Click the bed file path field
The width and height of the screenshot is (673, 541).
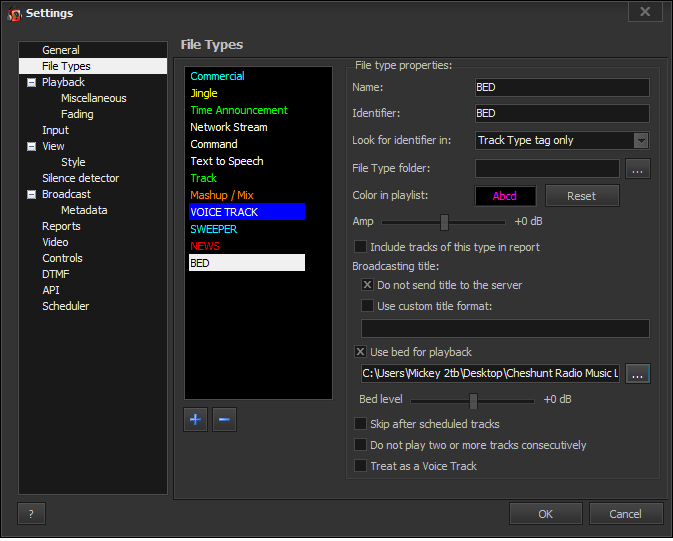tap(490, 375)
